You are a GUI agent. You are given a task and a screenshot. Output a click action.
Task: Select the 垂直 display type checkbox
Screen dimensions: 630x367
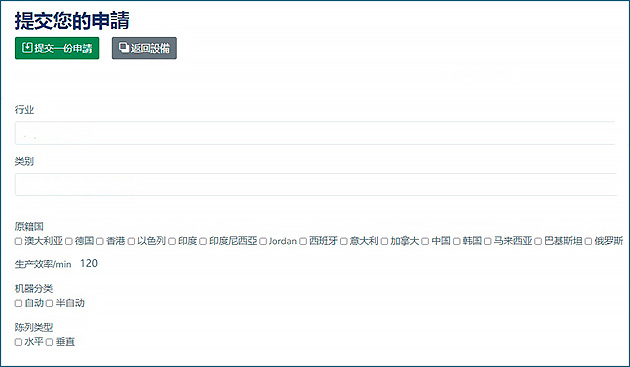click(49, 342)
